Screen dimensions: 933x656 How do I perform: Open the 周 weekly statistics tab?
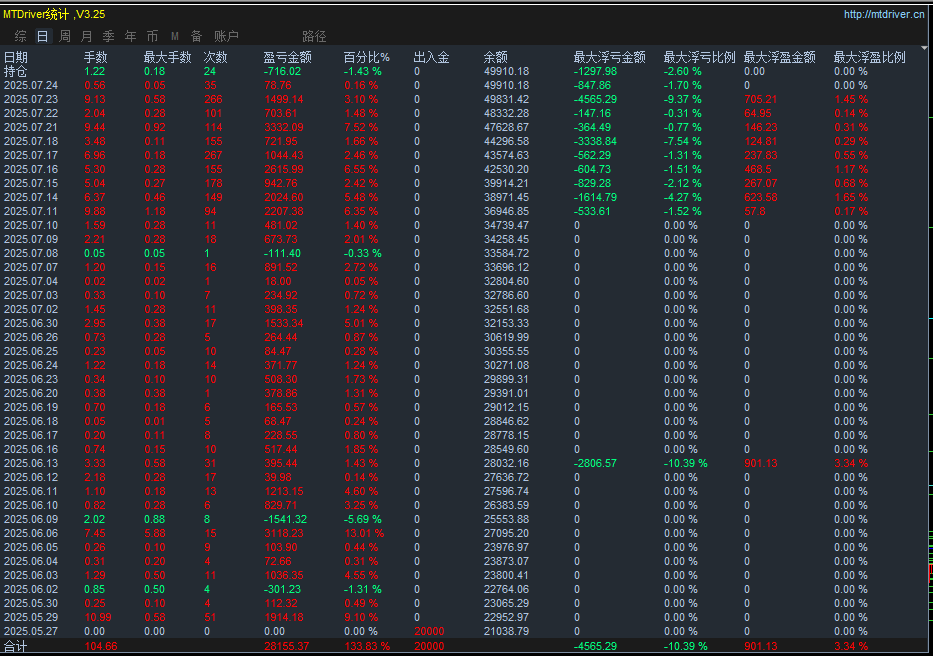(x=65, y=36)
